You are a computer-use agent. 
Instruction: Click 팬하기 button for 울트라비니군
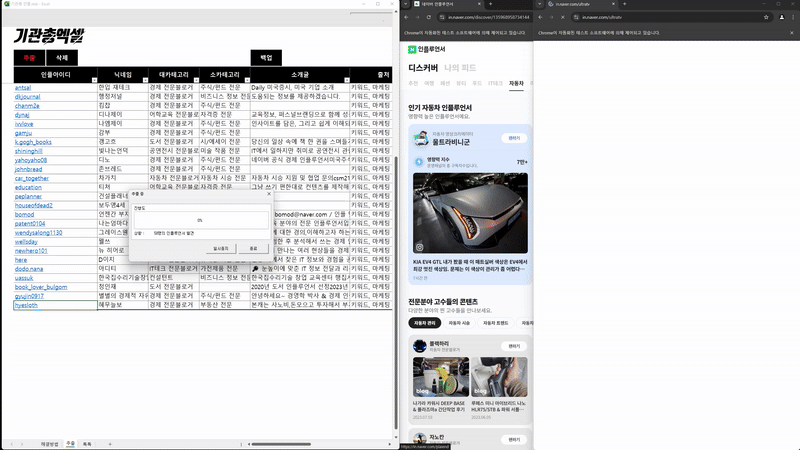click(514, 138)
